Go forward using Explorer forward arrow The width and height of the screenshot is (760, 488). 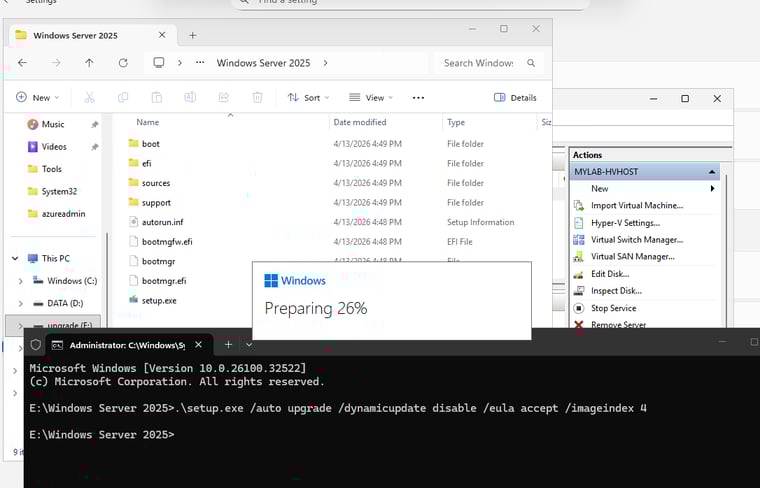click(x=56, y=63)
